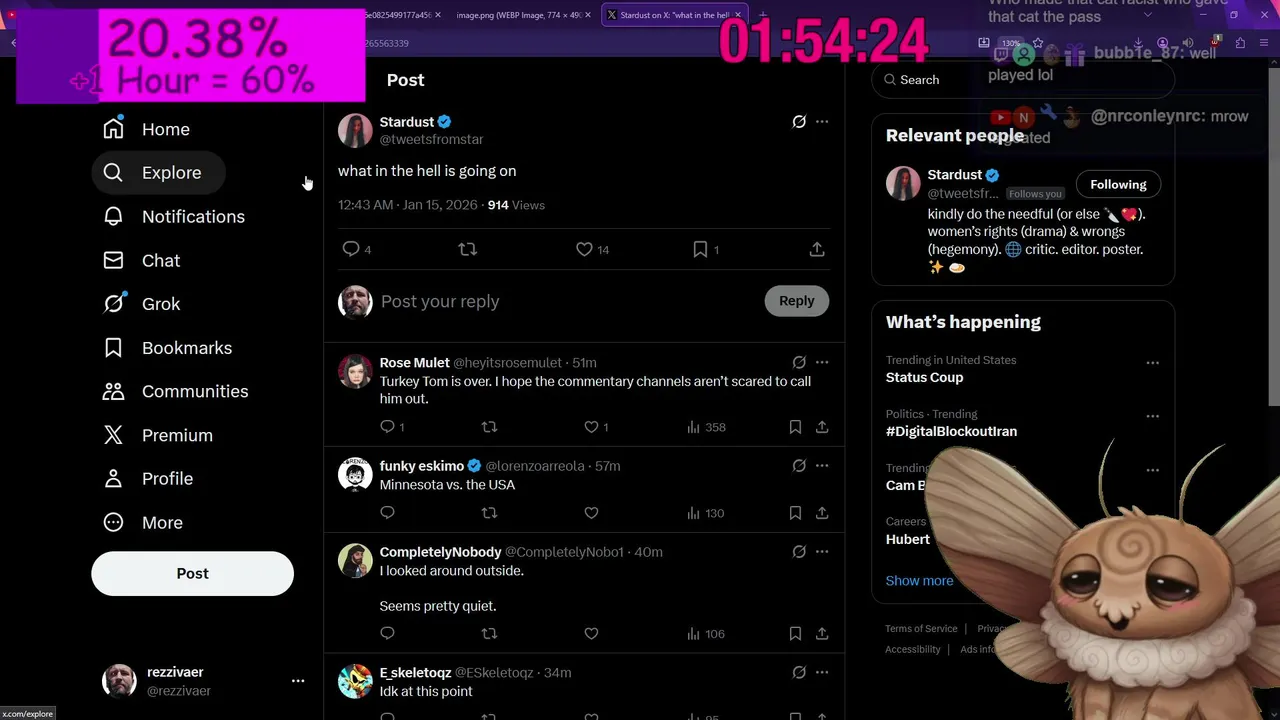Click Grok icon on CompletelyNobody's reply

point(799,552)
